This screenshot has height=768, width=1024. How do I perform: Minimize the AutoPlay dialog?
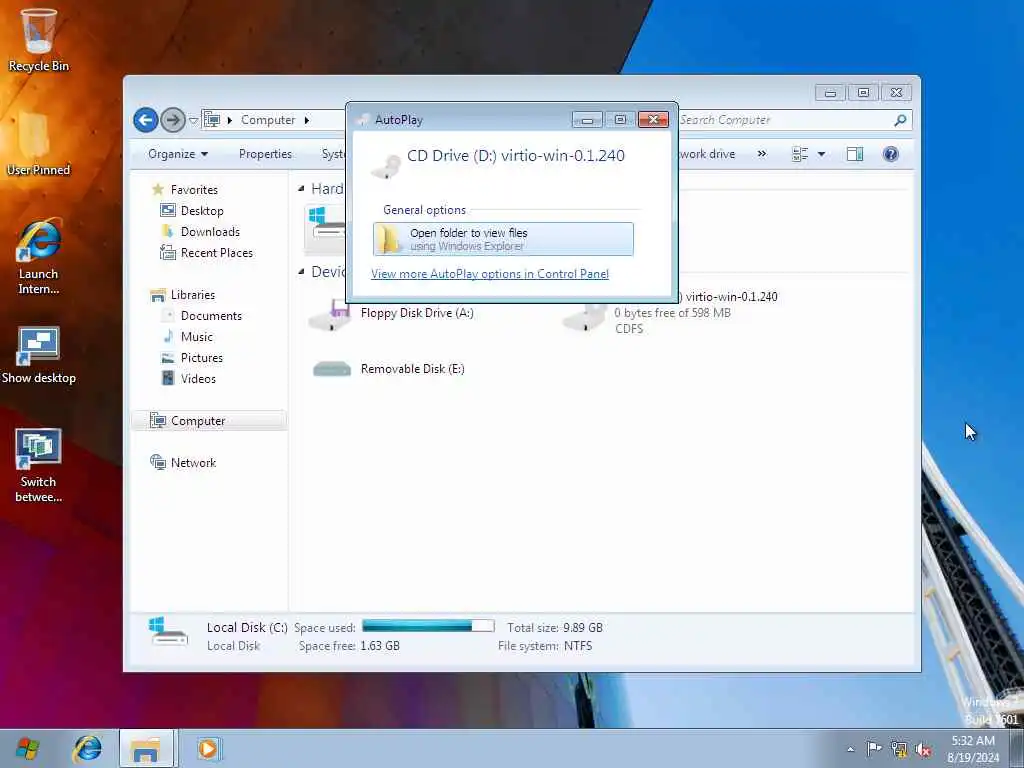[587, 120]
